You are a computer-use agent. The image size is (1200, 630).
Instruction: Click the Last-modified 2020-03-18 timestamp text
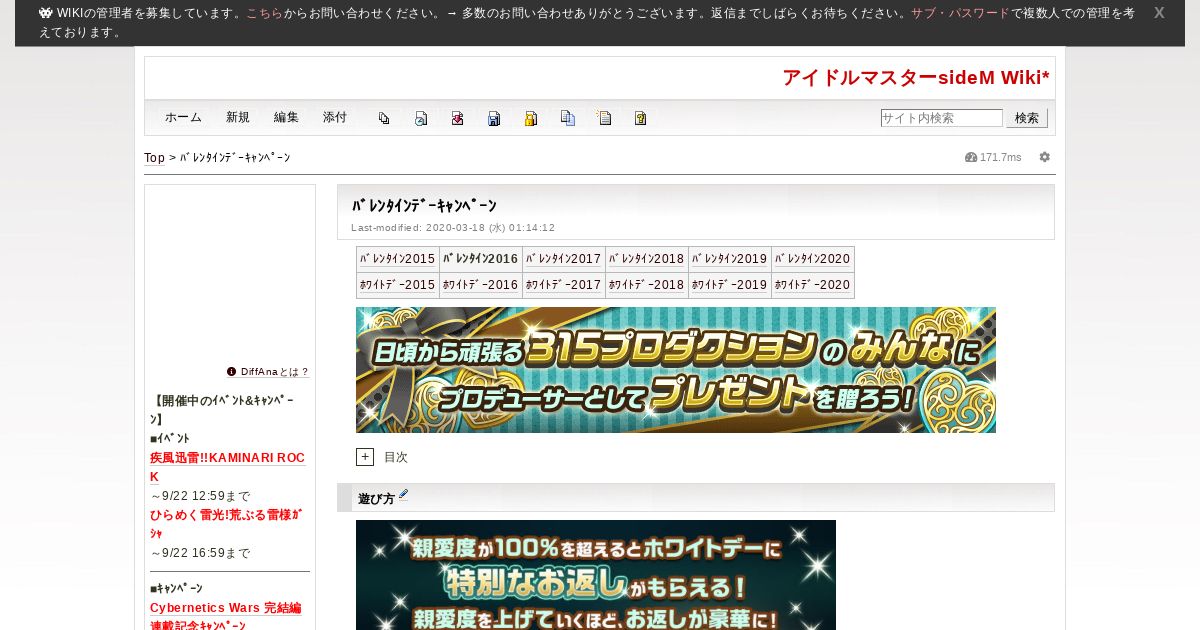click(x=453, y=228)
